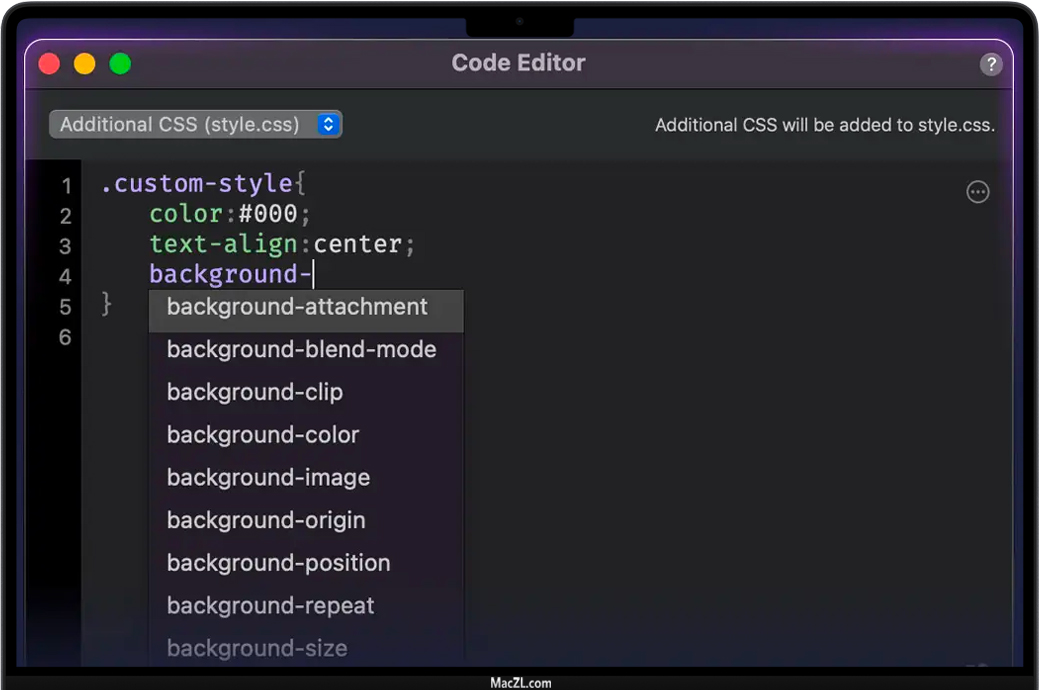Choose background-image from the list

pos(268,478)
